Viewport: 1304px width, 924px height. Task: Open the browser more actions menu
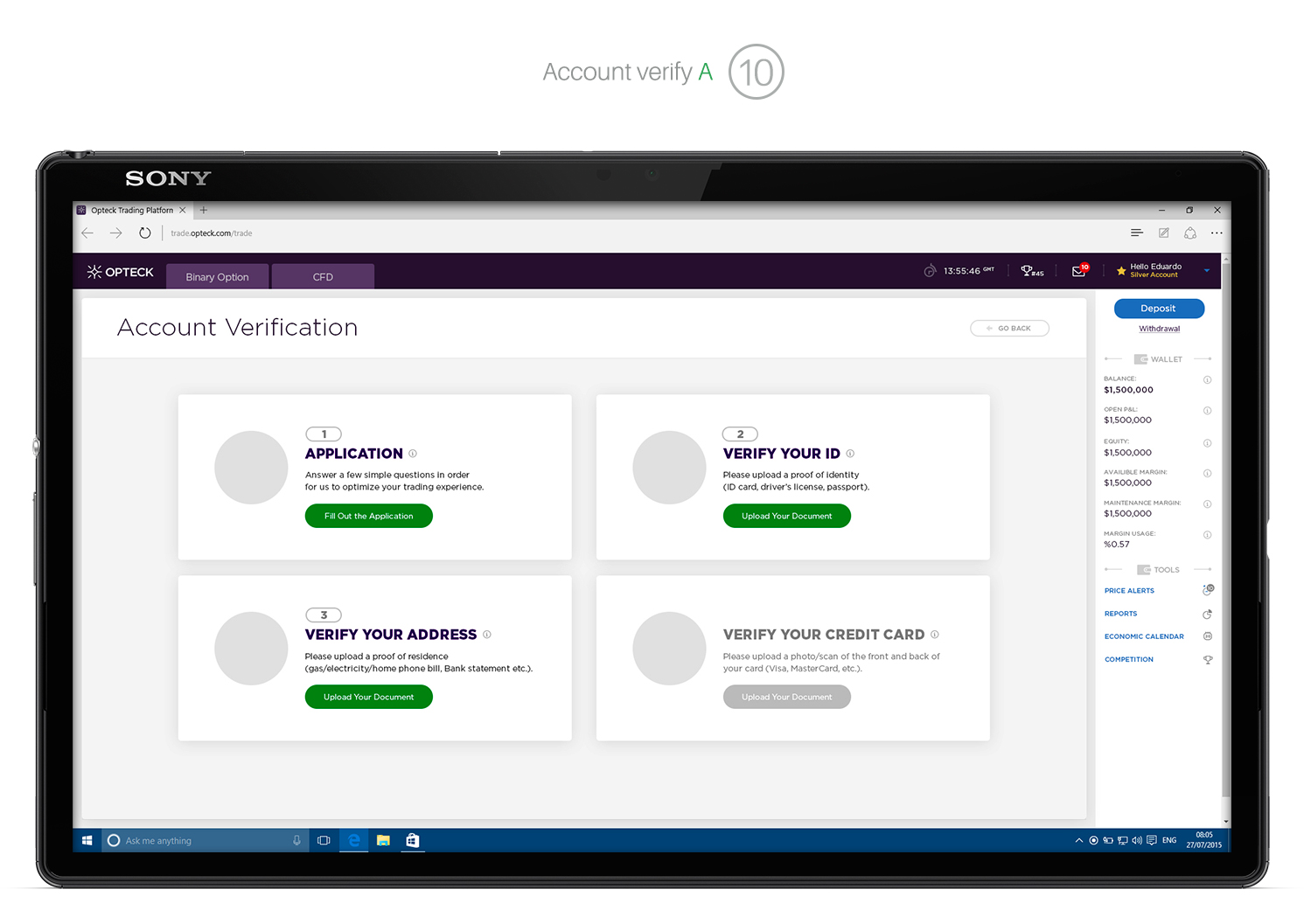[x=1217, y=233]
